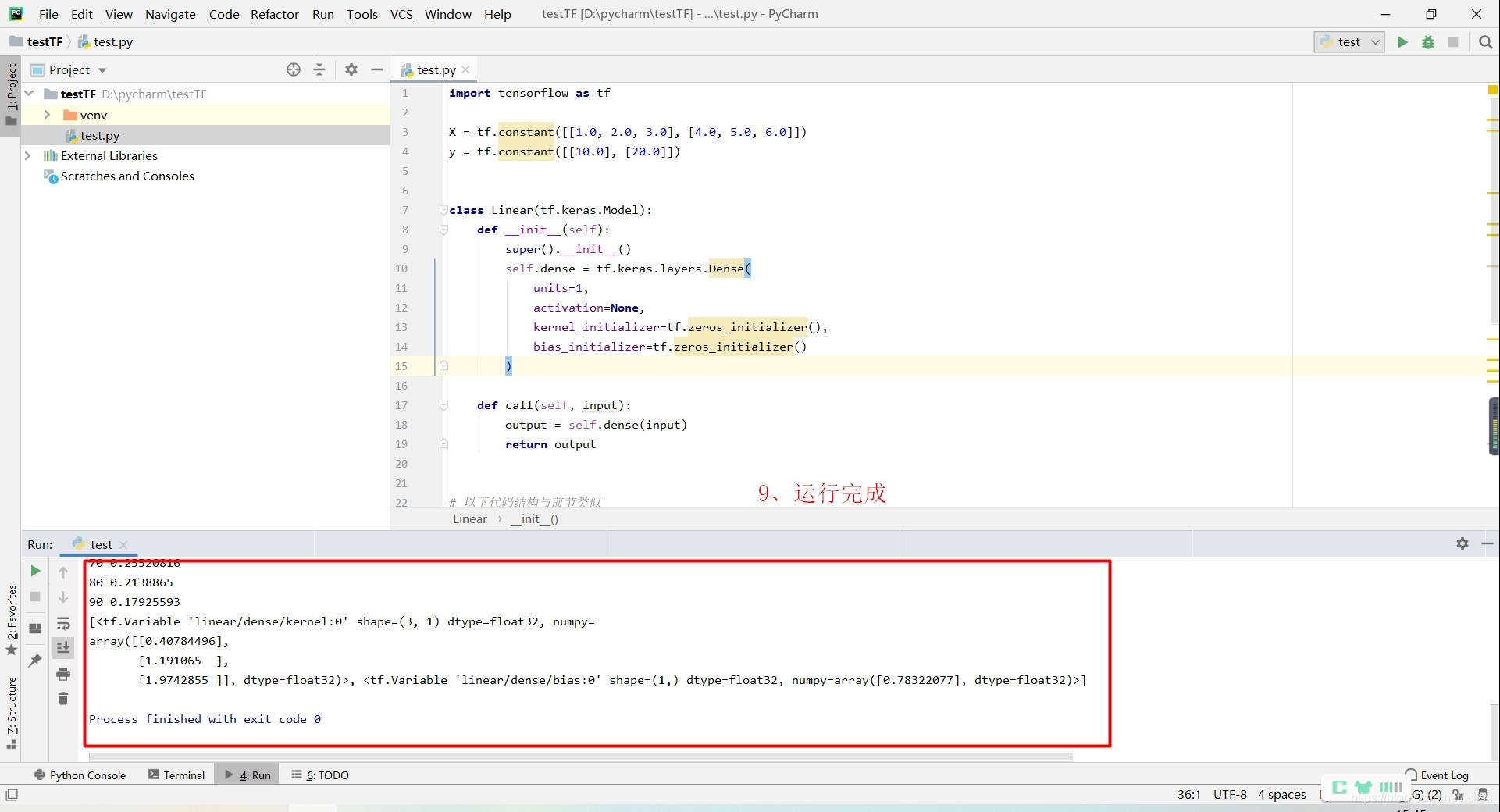Image resolution: width=1500 pixels, height=812 pixels.
Task: Click Linear in the code breadcrumb
Action: (x=469, y=519)
